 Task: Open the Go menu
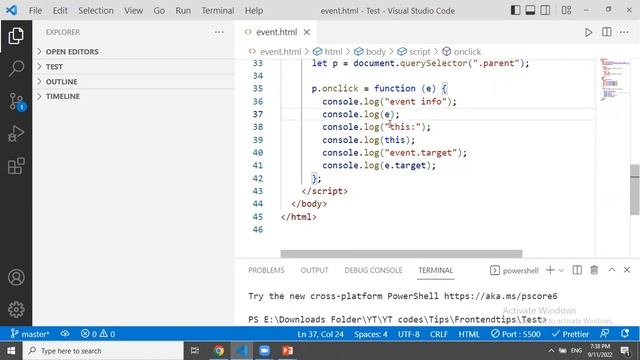click(159, 11)
